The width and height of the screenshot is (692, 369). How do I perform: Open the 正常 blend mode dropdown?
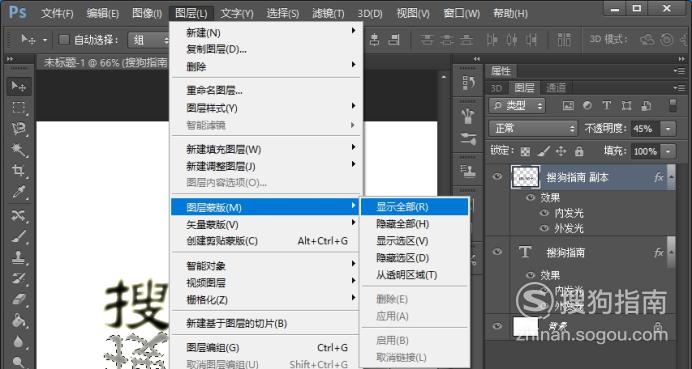[533, 128]
